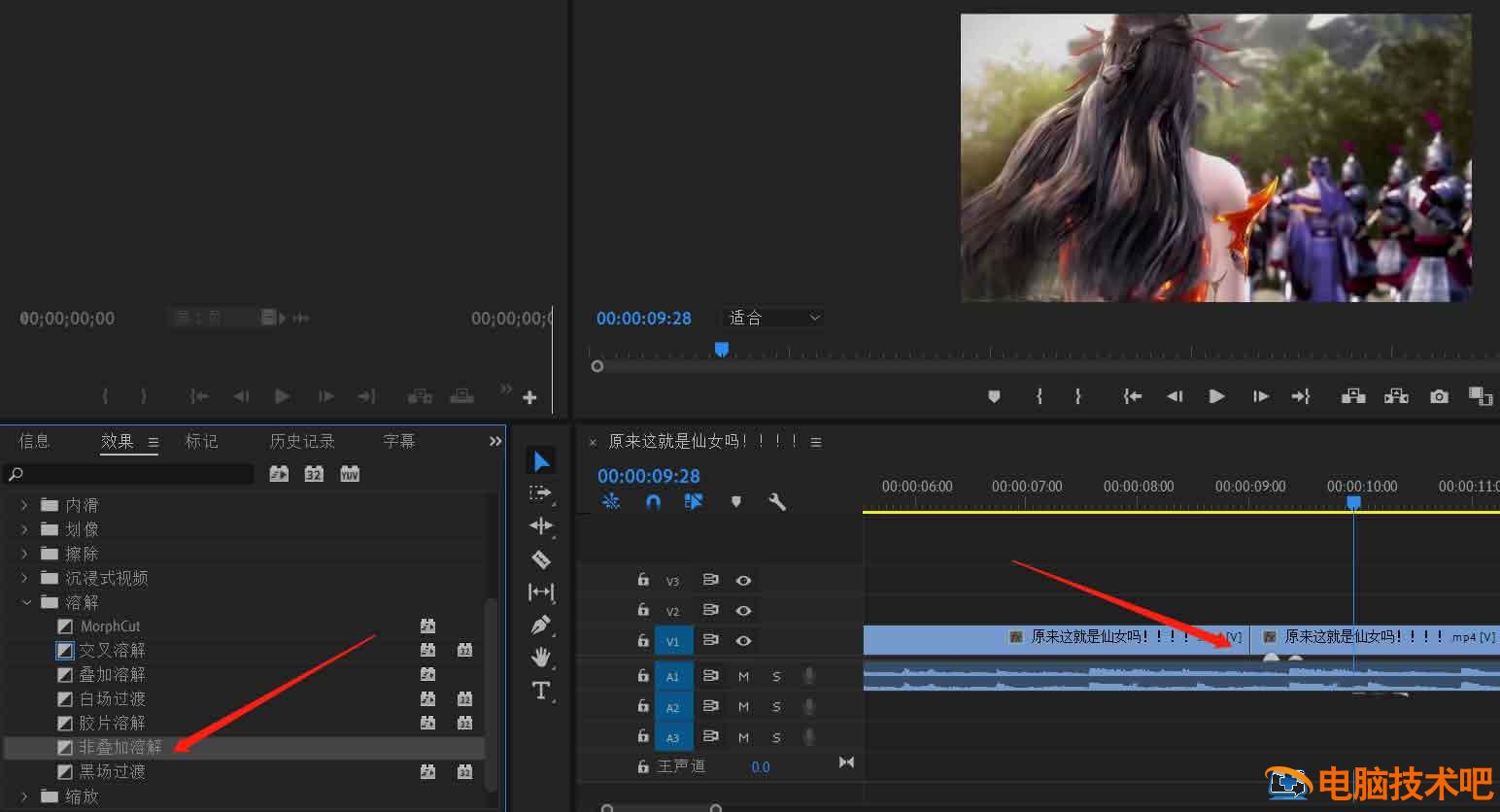Mute the A1 audio track
The width and height of the screenshot is (1500, 812).
point(743,676)
